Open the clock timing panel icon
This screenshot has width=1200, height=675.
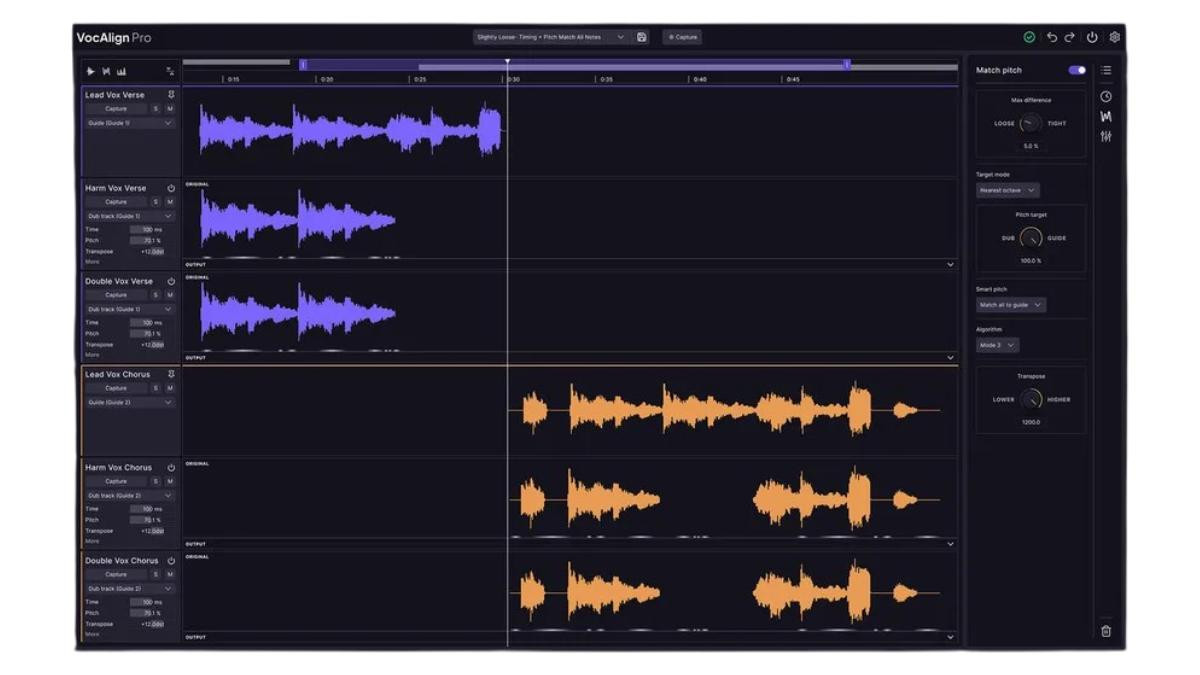coord(1106,97)
